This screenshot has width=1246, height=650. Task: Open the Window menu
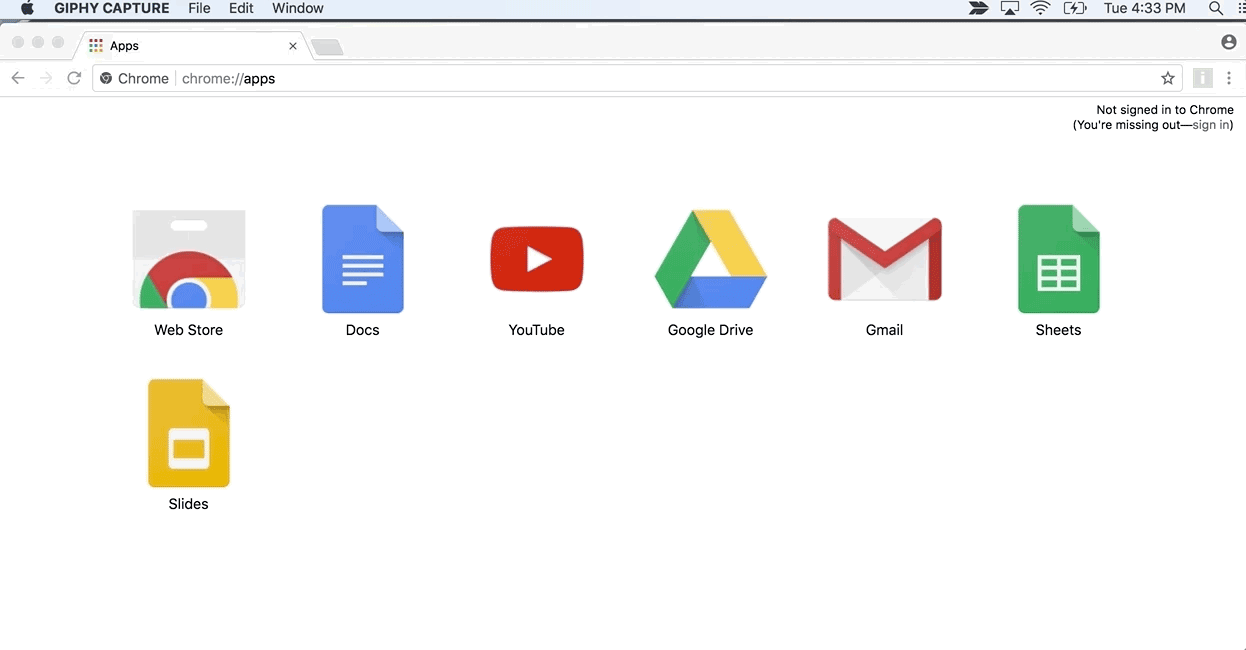pyautogui.click(x=298, y=8)
